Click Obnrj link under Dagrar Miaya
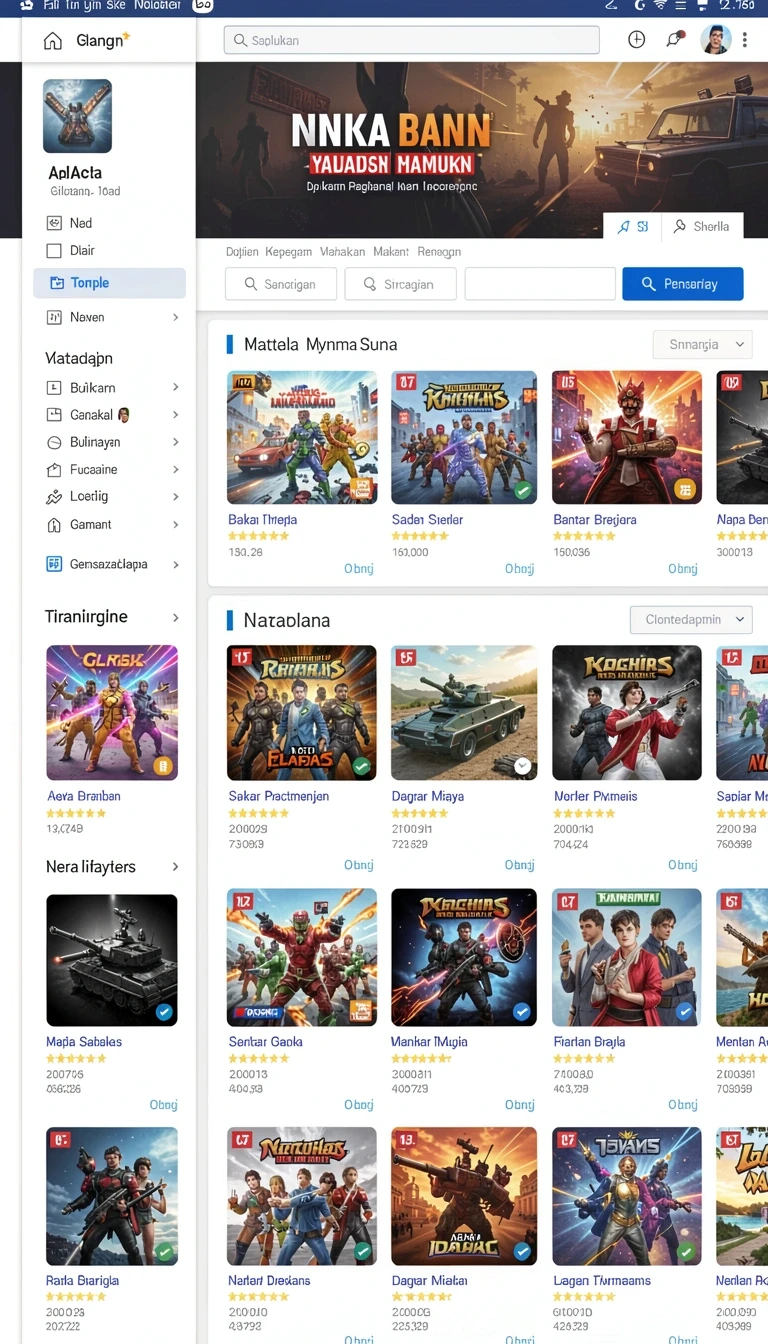768x1344 pixels. 519,865
